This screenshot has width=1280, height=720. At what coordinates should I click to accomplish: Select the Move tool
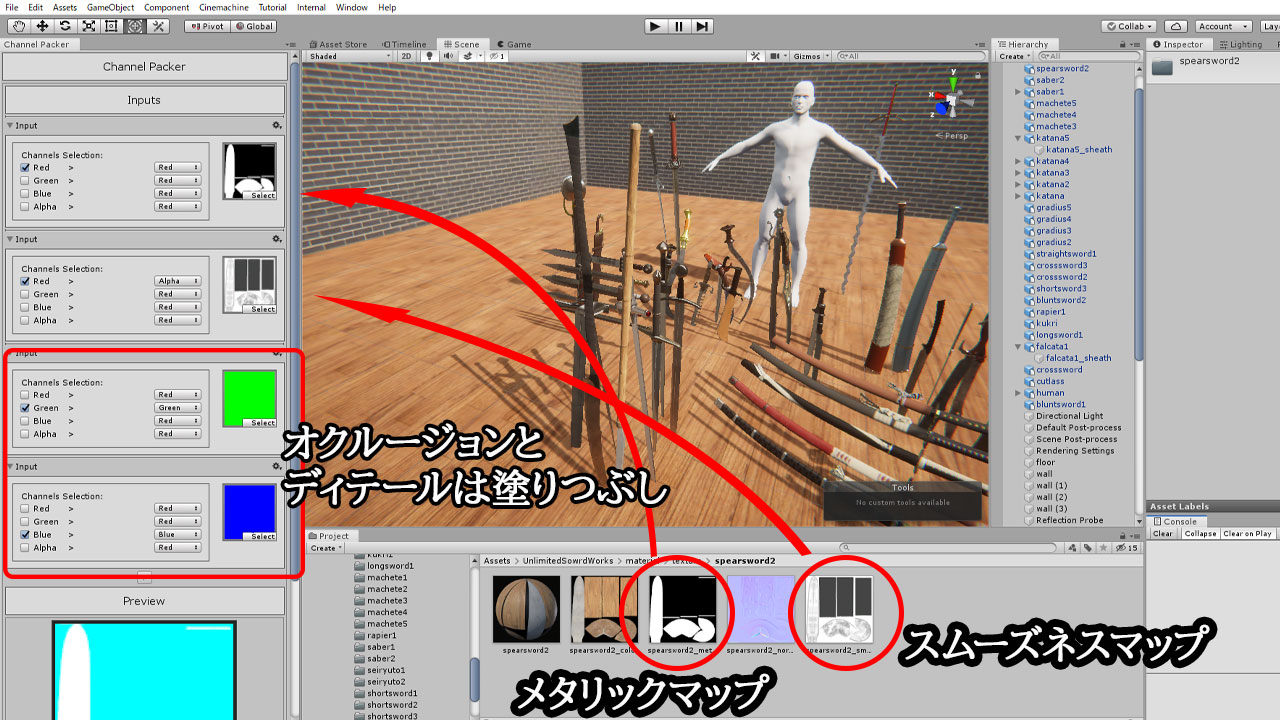[x=41, y=26]
